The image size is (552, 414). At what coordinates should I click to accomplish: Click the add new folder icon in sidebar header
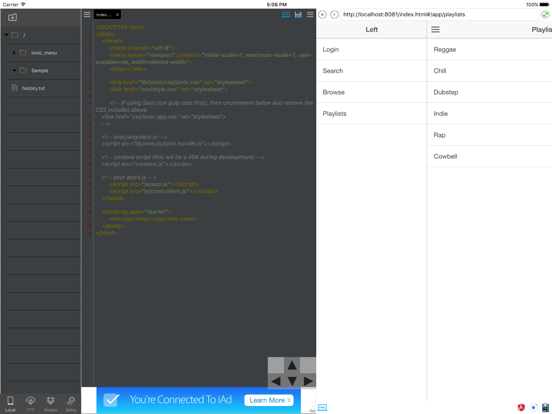13,17
